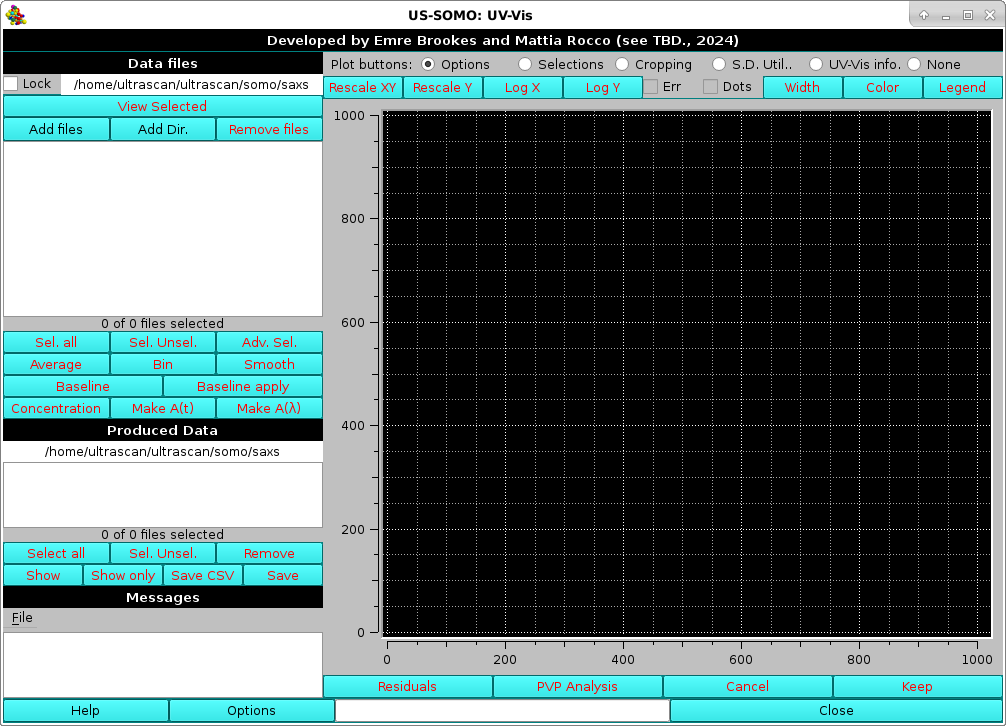Image resolution: width=1006 pixels, height=726 pixels.
Task: Select the None plot buttons option
Action: (916, 64)
